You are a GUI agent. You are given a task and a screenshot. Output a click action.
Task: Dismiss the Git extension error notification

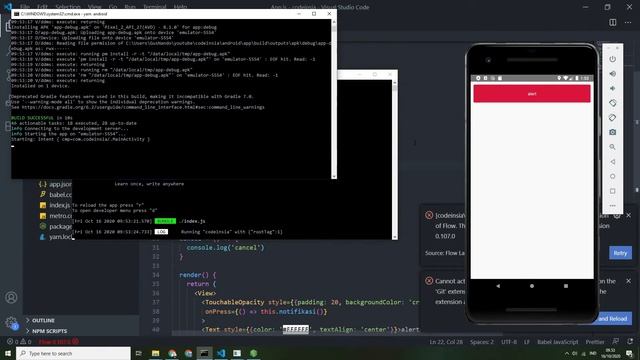click(629, 281)
